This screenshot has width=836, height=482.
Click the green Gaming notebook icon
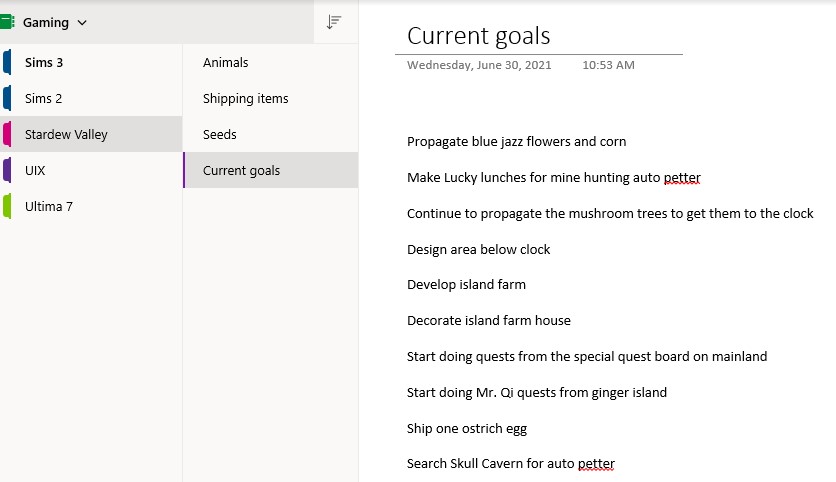click(7, 22)
